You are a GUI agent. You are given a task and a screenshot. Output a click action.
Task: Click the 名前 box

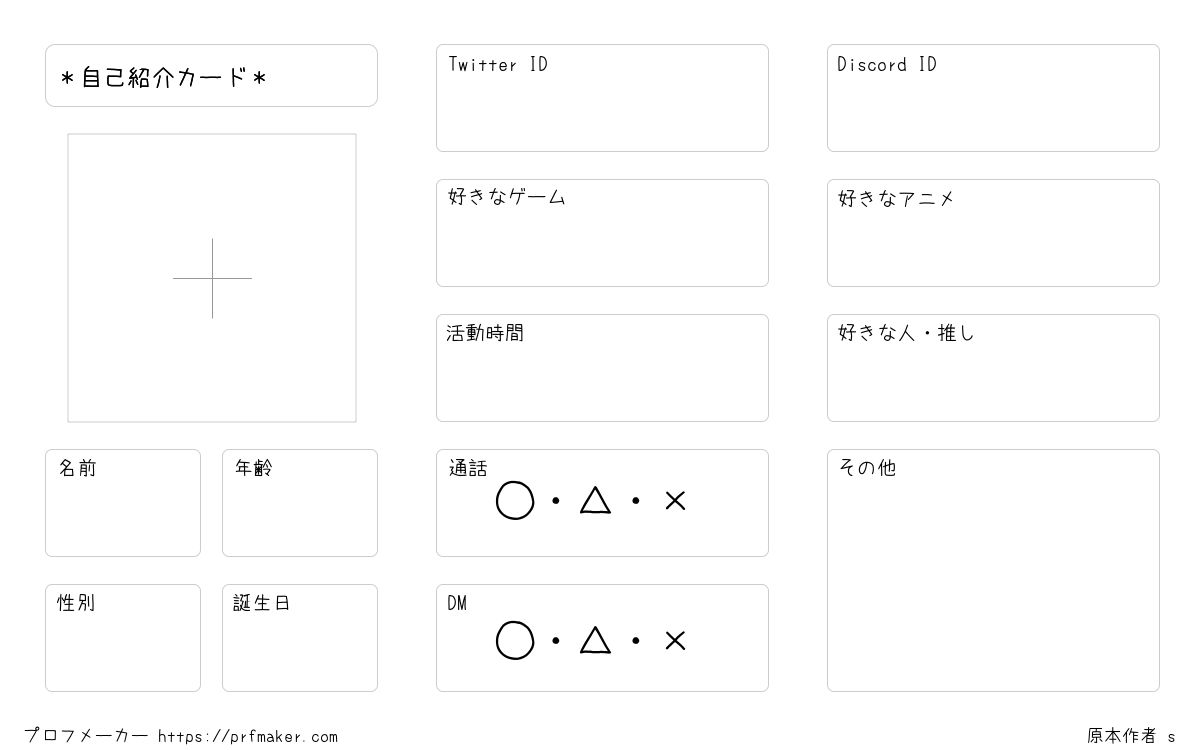coord(123,503)
